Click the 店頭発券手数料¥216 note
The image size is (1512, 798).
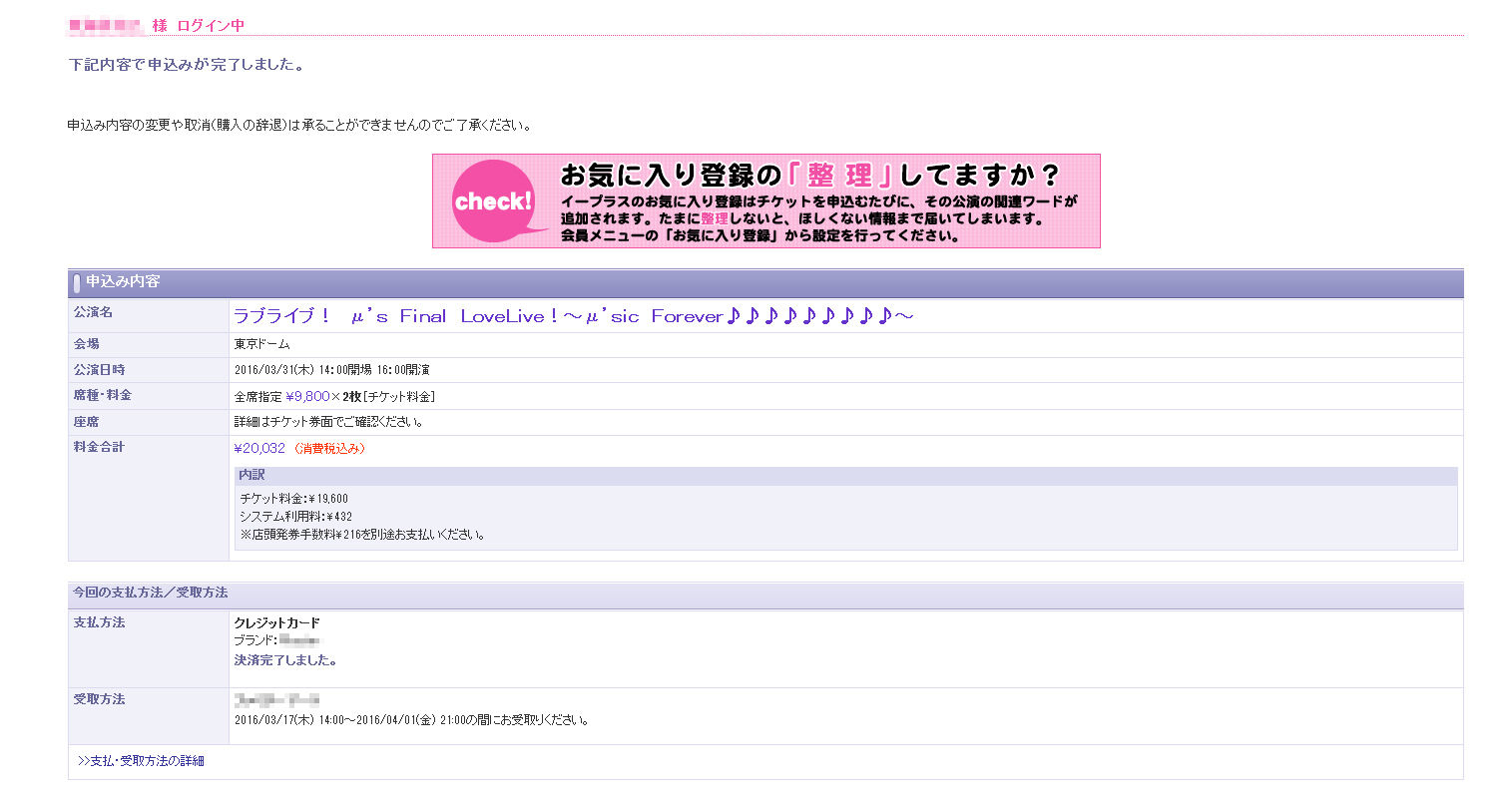click(x=363, y=535)
